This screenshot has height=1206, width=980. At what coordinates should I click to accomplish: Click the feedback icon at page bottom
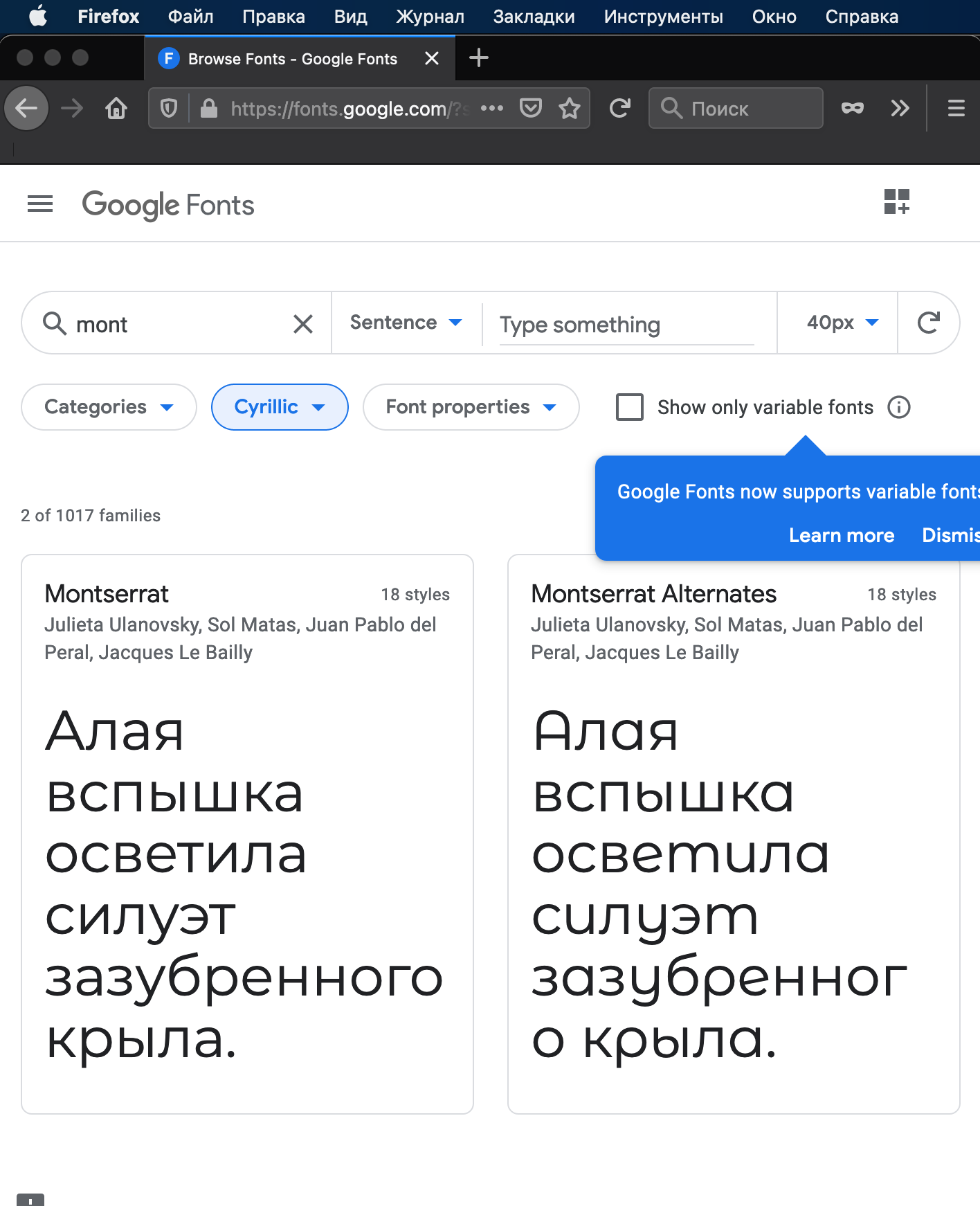pos(30,1200)
